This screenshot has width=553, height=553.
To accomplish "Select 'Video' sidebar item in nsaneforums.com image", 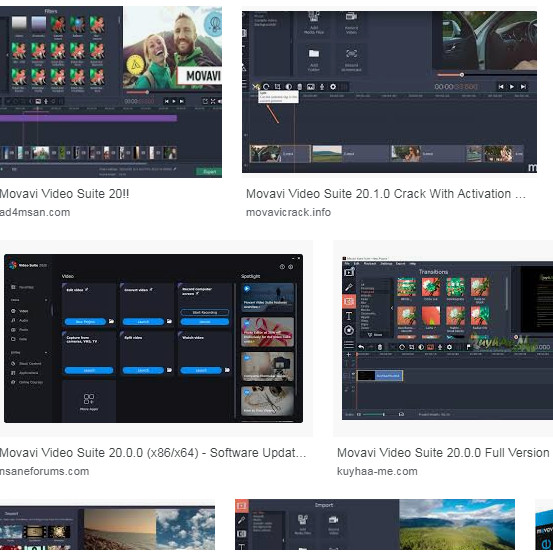I will click(x=20, y=311).
